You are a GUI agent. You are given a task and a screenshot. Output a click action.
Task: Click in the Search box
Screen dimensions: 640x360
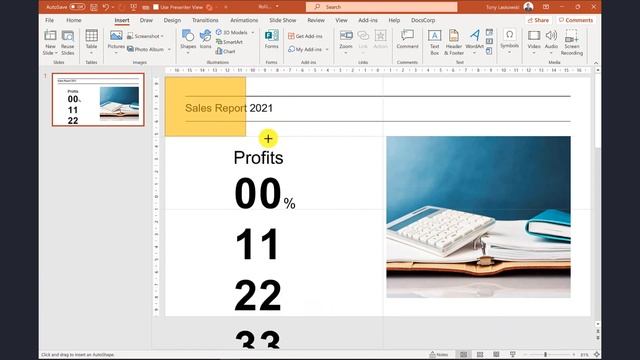tap(381, 7)
